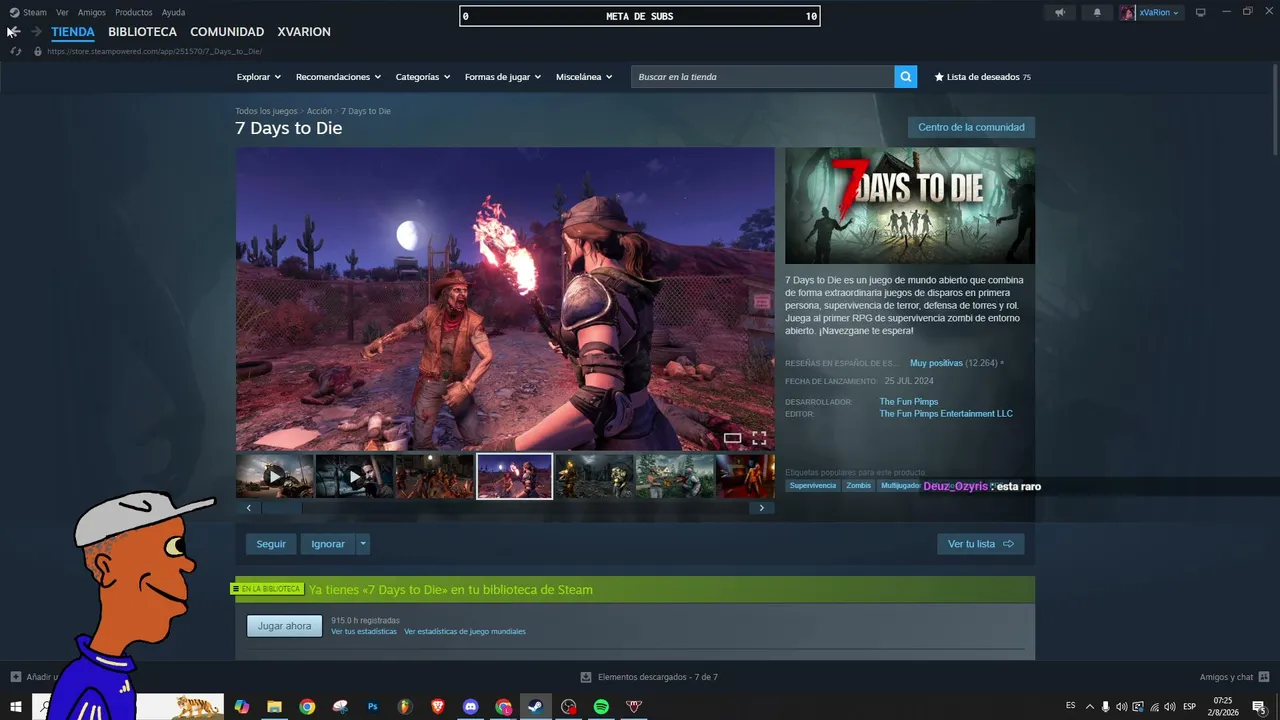Open the xVaRion account dropdown

[1151, 13]
